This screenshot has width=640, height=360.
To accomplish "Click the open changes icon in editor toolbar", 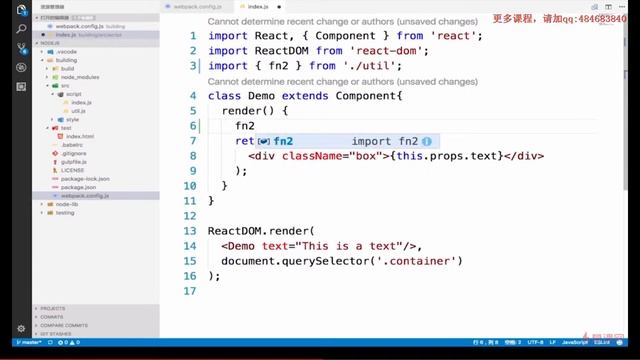I will [595, 7].
